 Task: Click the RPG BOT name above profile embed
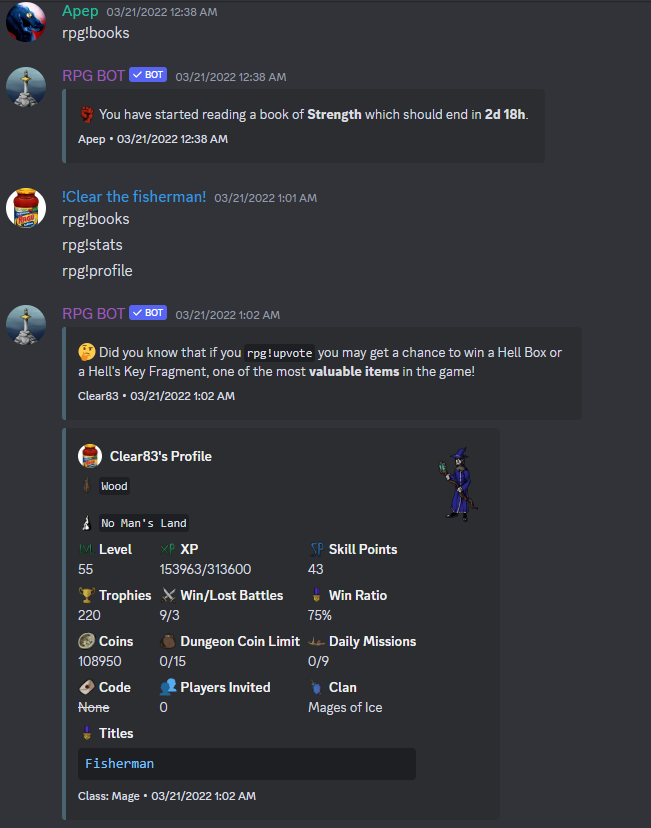[x=93, y=314]
